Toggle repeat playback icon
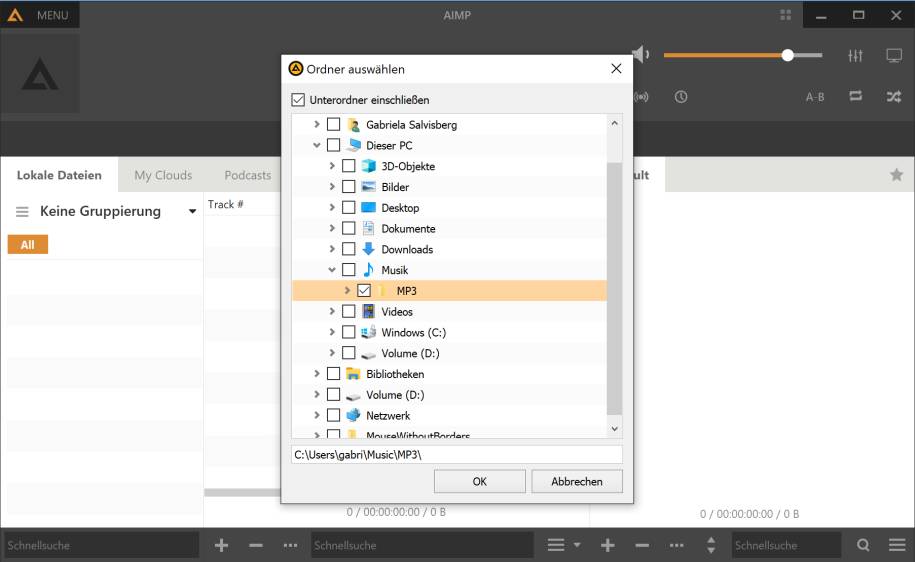This screenshot has height=562, width=915. (855, 97)
